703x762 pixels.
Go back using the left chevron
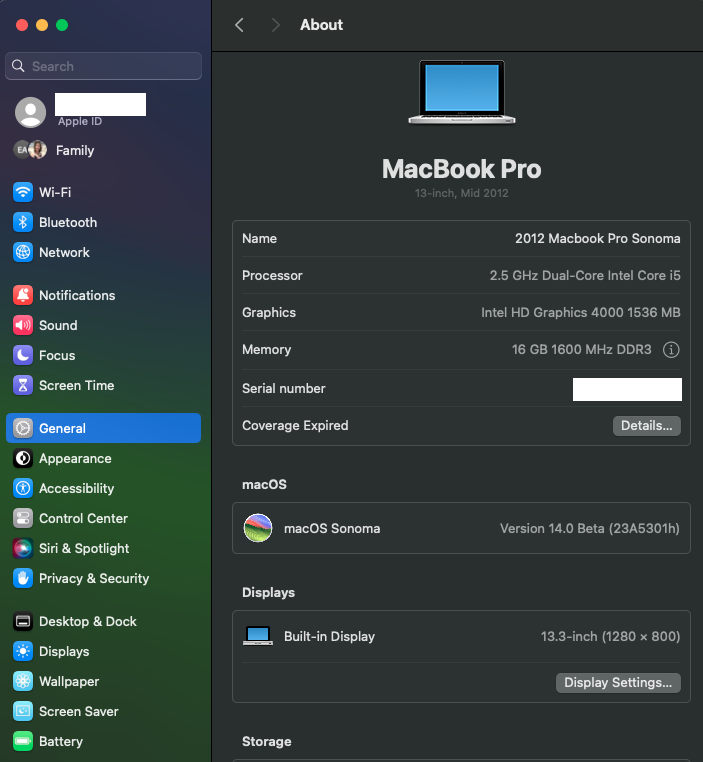239,25
